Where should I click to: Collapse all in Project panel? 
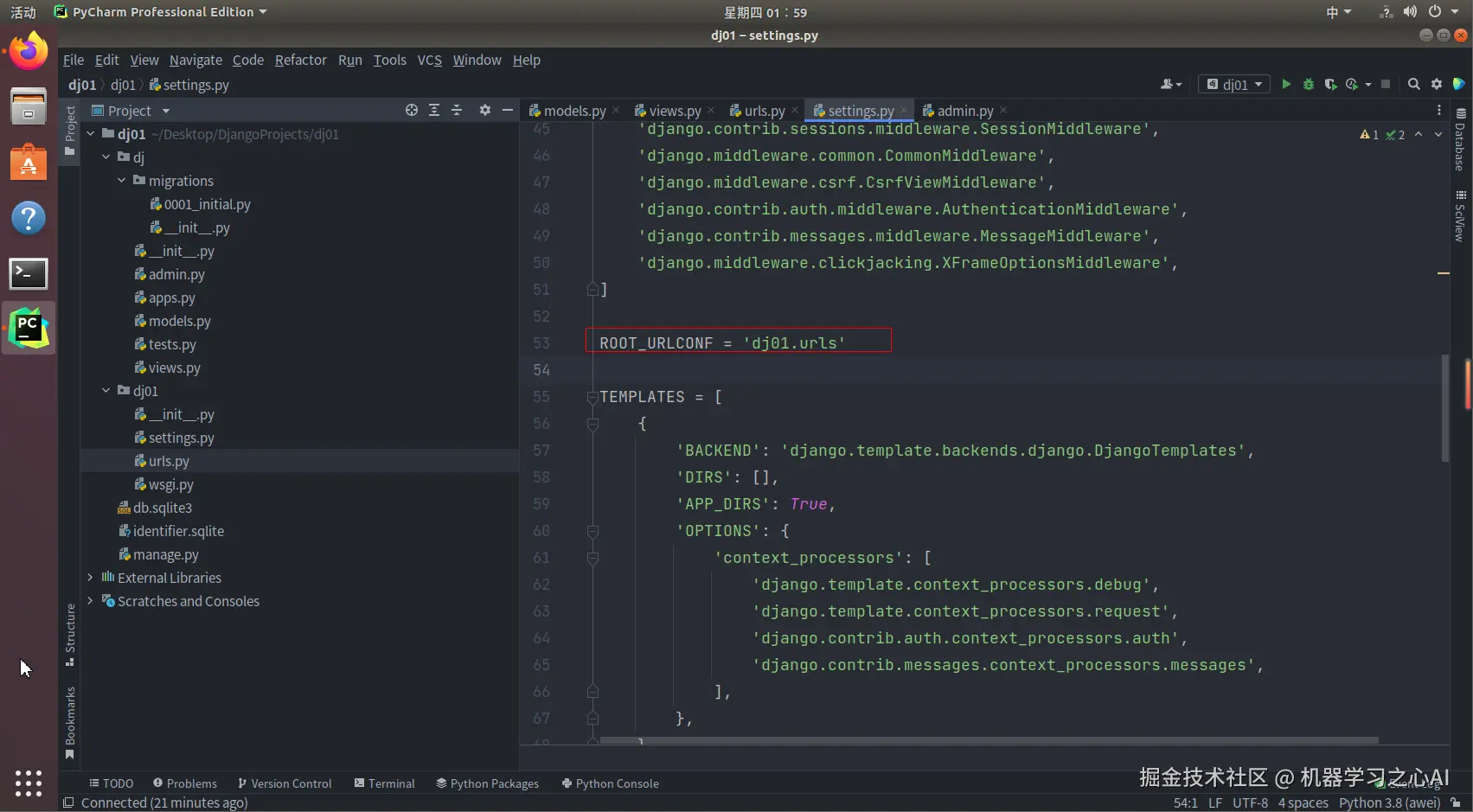coord(457,111)
